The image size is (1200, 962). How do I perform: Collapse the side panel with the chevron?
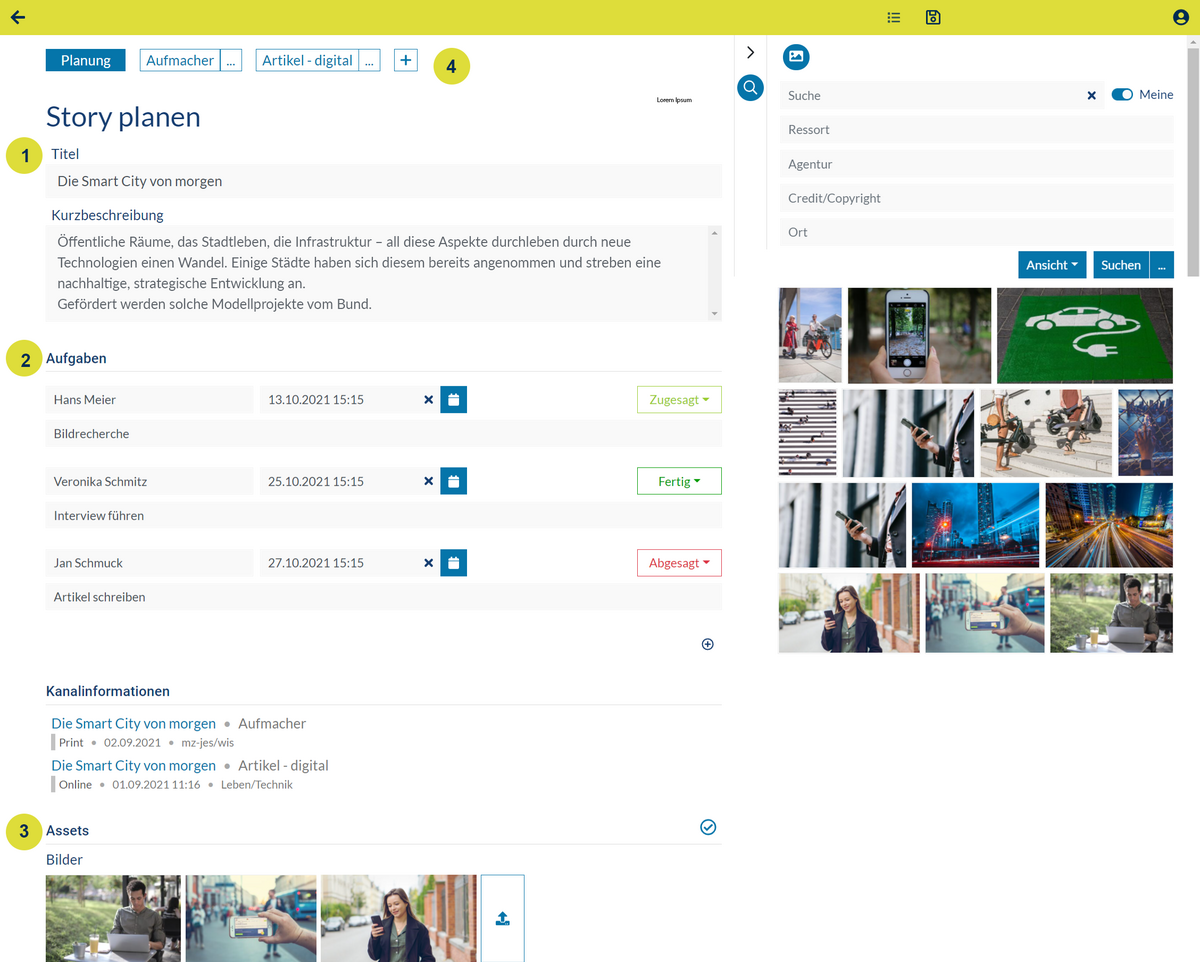pos(750,52)
